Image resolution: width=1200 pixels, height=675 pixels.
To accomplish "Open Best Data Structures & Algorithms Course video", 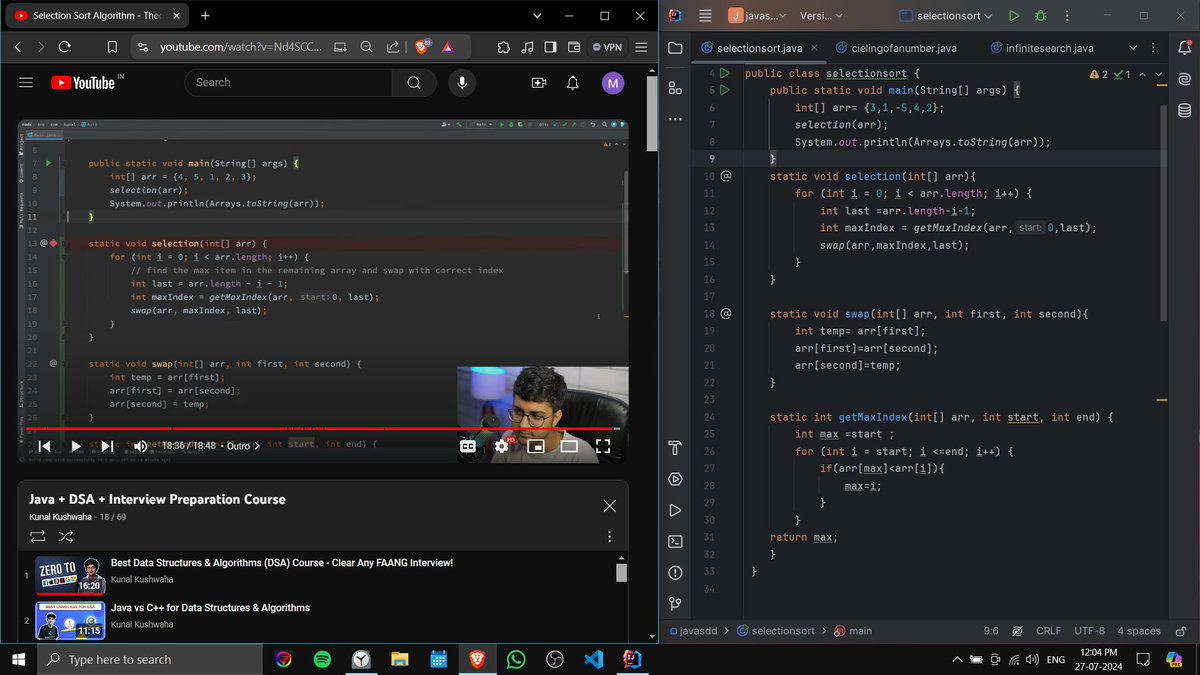I will coord(282,563).
